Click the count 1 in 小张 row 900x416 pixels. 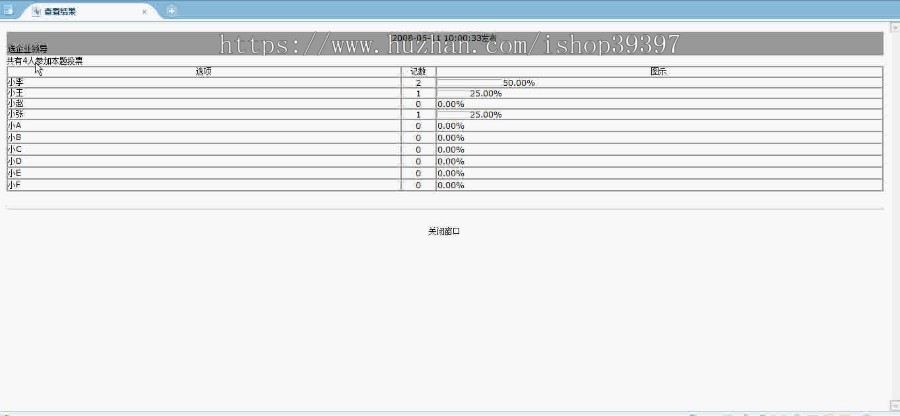pyautogui.click(x=418, y=115)
